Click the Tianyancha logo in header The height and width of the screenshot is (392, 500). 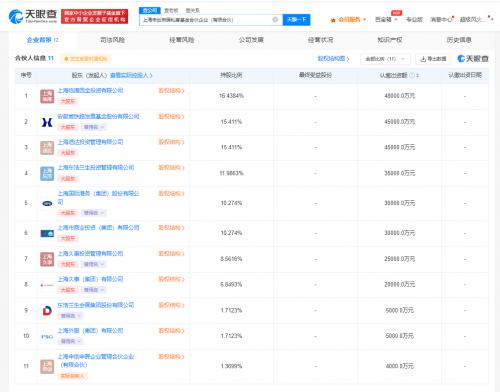33,16
